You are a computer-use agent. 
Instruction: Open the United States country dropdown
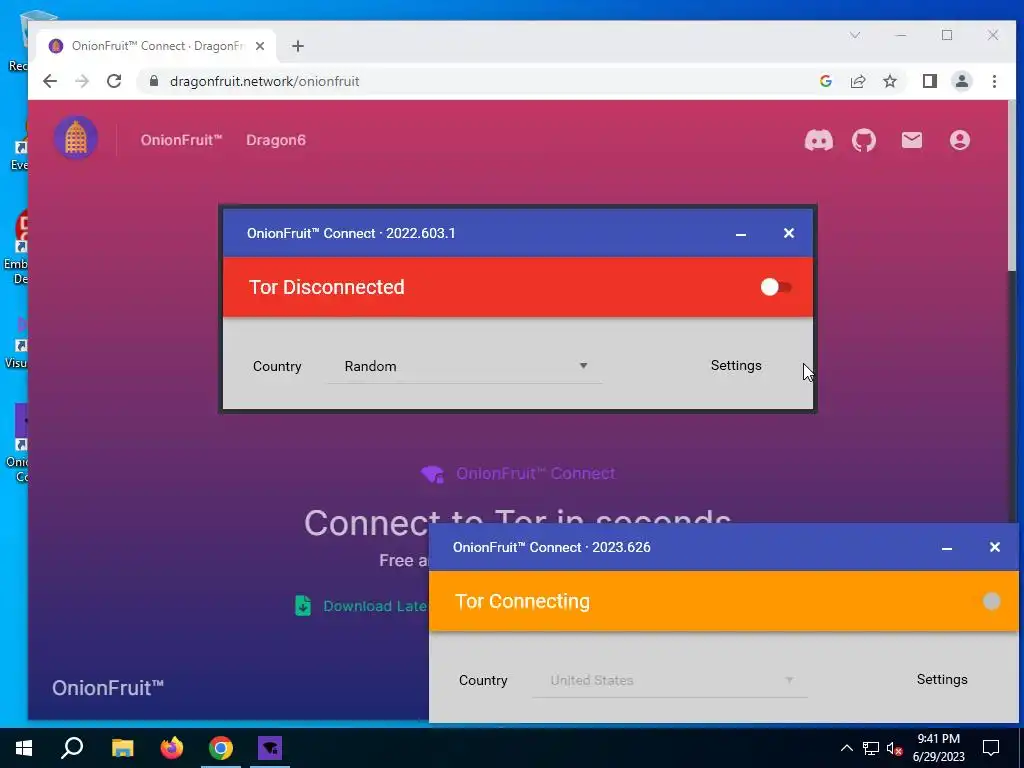coord(670,680)
